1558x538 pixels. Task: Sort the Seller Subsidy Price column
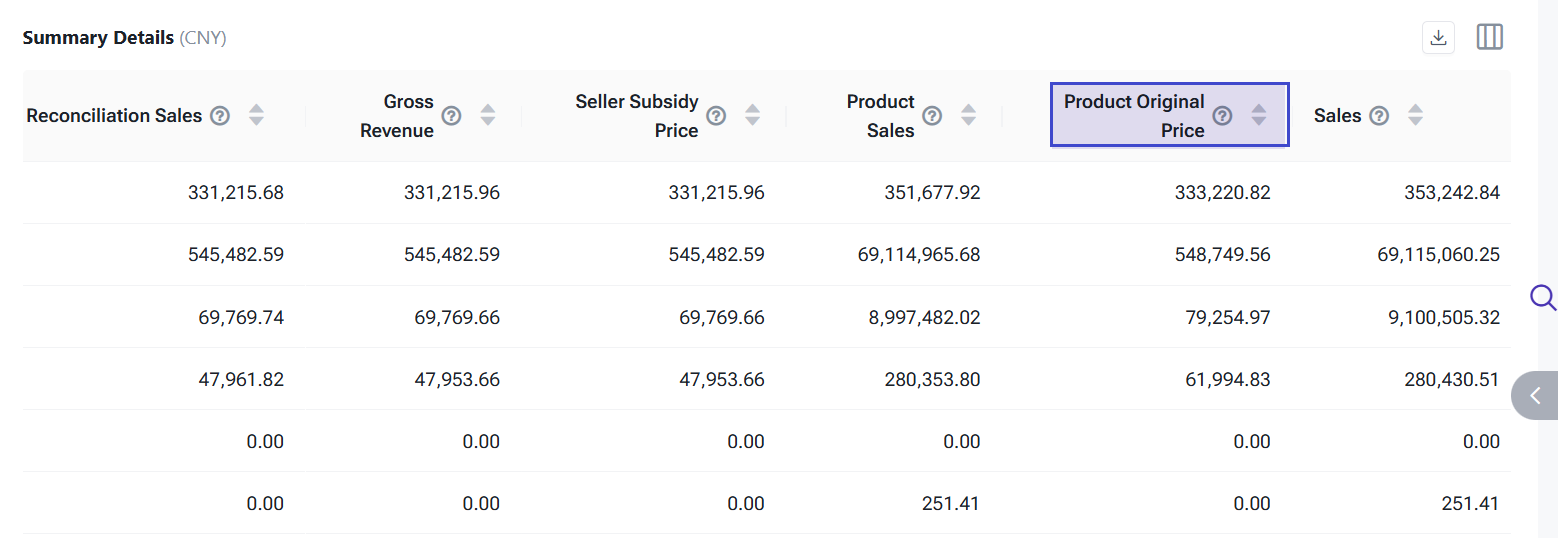[x=752, y=115]
